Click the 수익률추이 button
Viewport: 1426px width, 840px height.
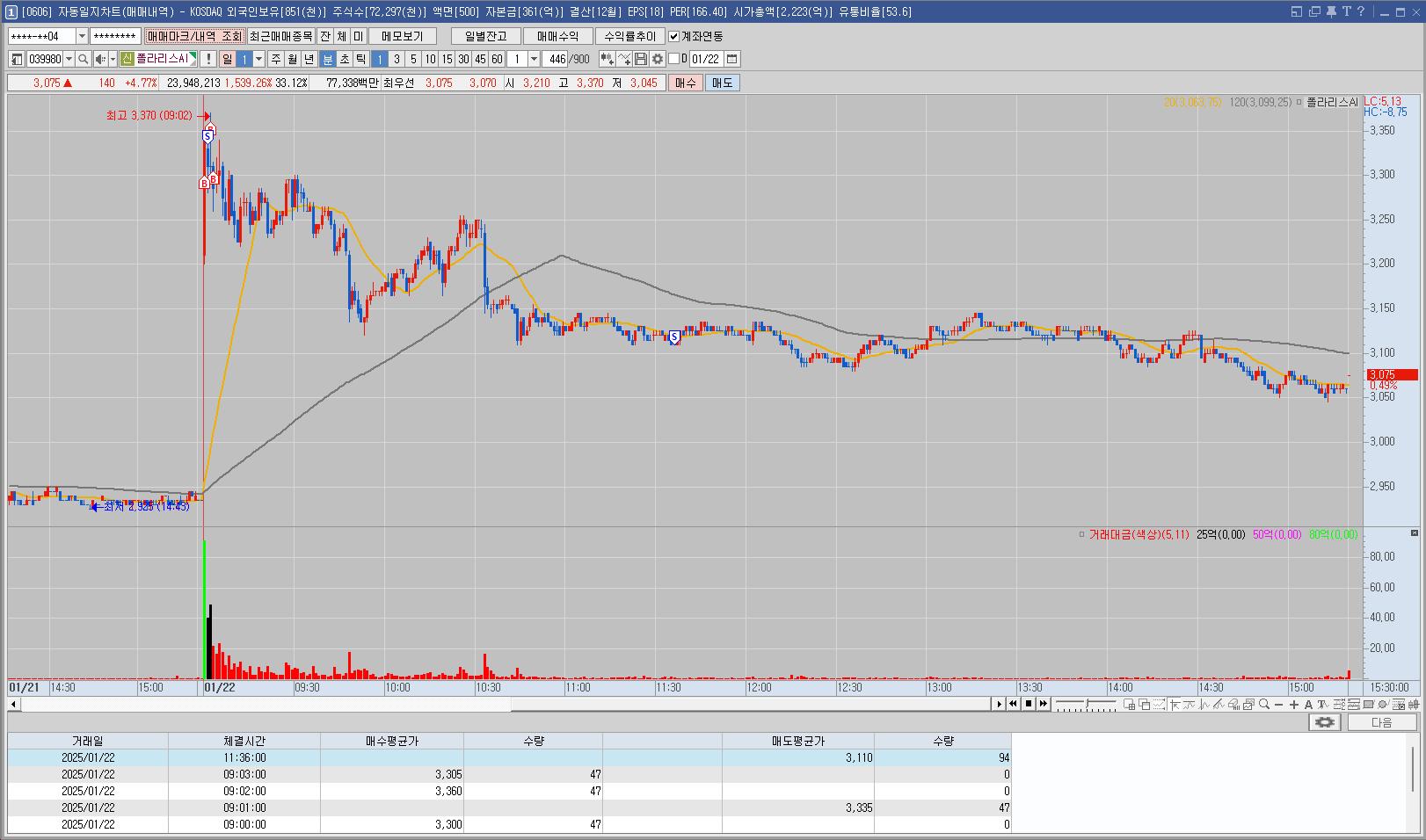coord(630,36)
